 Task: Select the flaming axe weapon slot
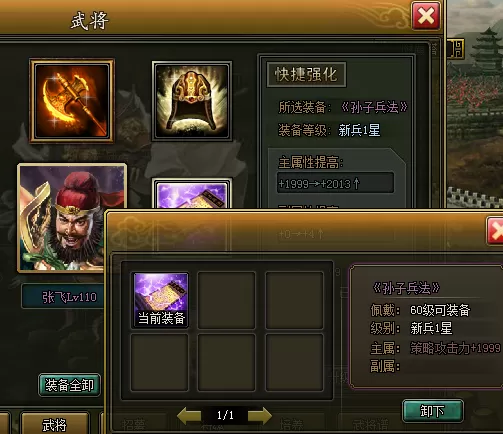72,101
